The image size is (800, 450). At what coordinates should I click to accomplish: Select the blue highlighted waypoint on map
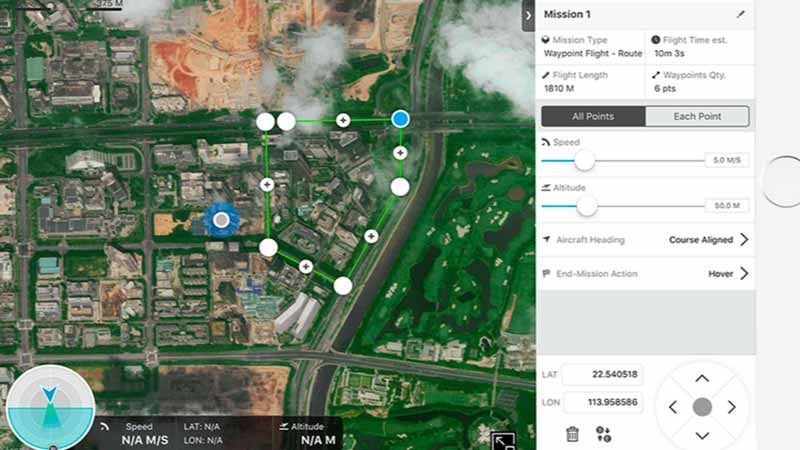(x=400, y=119)
